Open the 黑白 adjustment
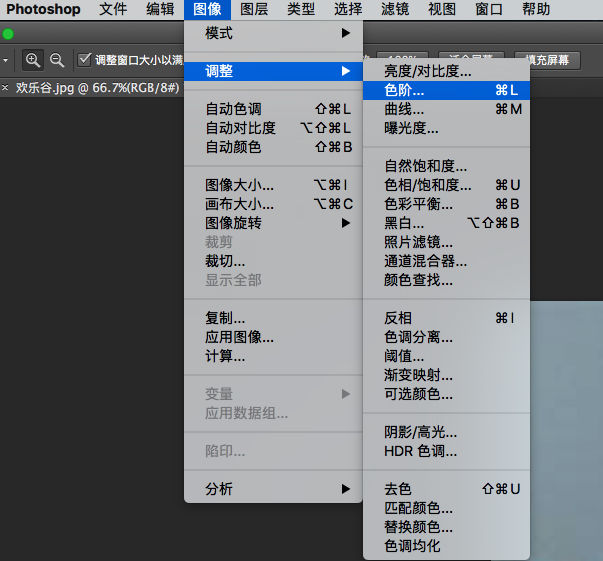This screenshot has width=603, height=561. pyautogui.click(x=446, y=223)
